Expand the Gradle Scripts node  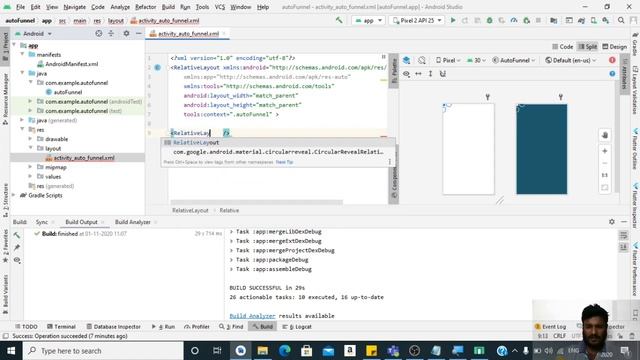[14, 195]
